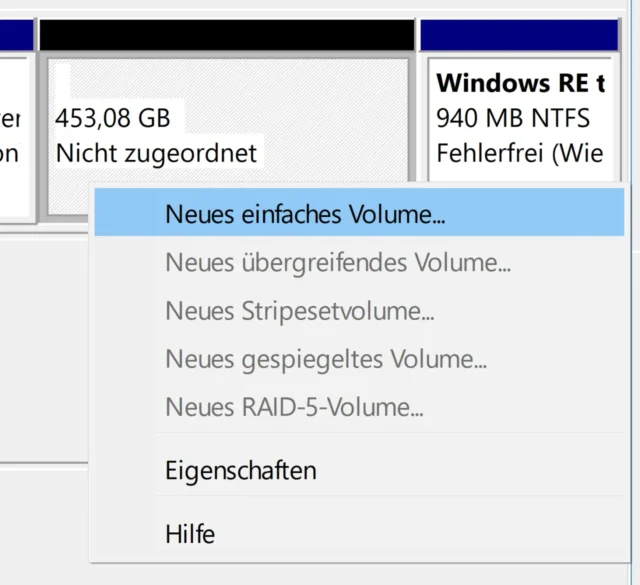Click "Neues gespiegeltes Volume..." entry

click(326, 359)
